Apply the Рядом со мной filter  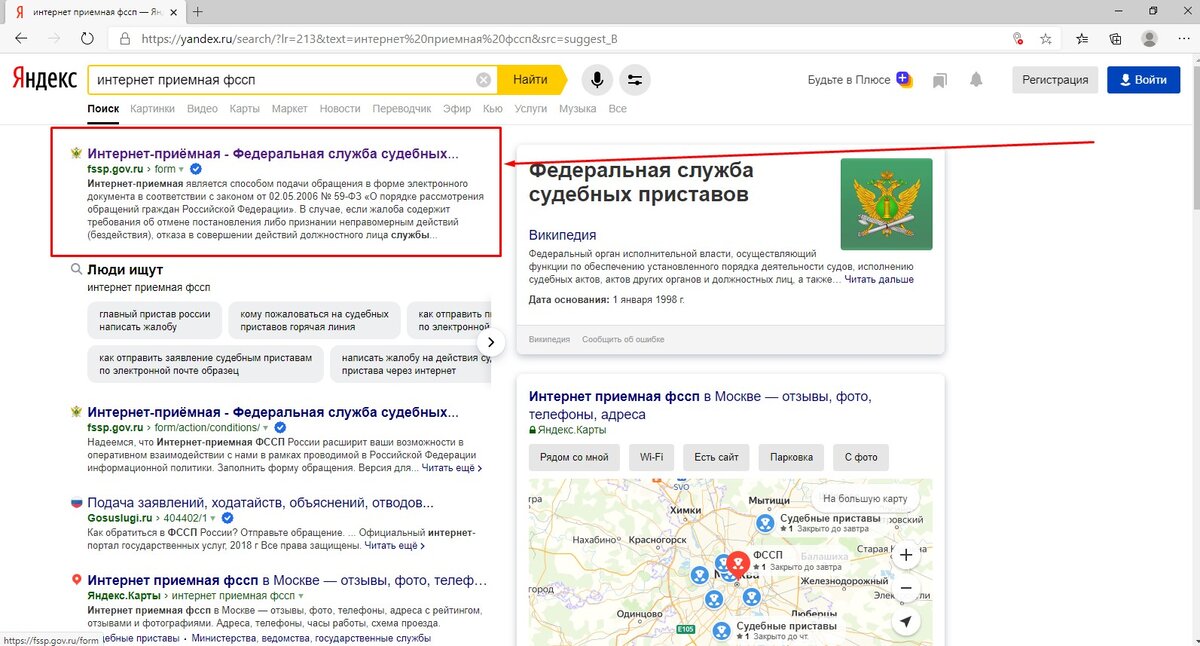pyautogui.click(x=574, y=457)
